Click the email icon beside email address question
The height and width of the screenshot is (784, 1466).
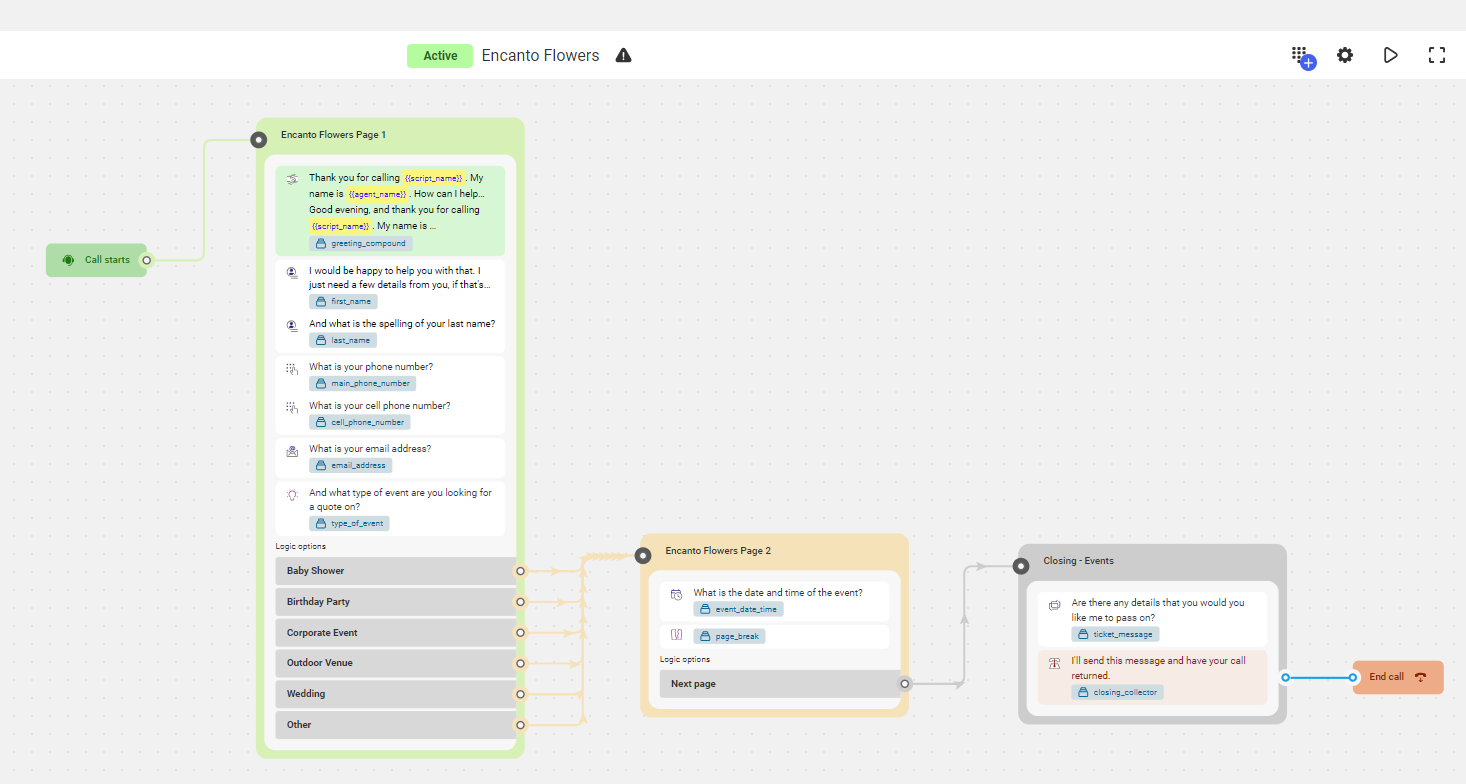click(292, 451)
